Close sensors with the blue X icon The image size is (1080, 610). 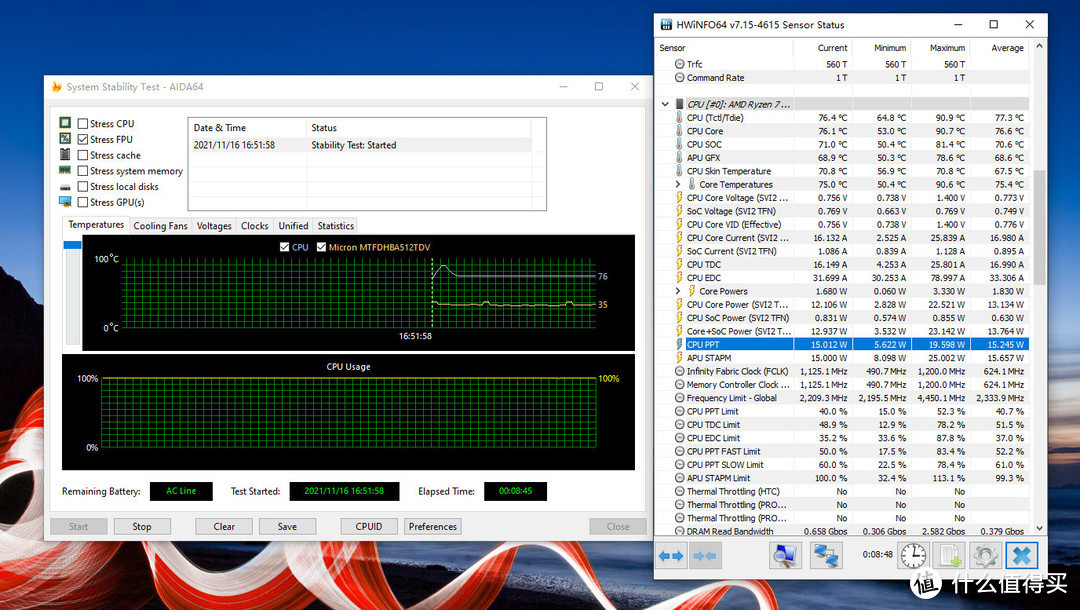click(x=1021, y=556)
